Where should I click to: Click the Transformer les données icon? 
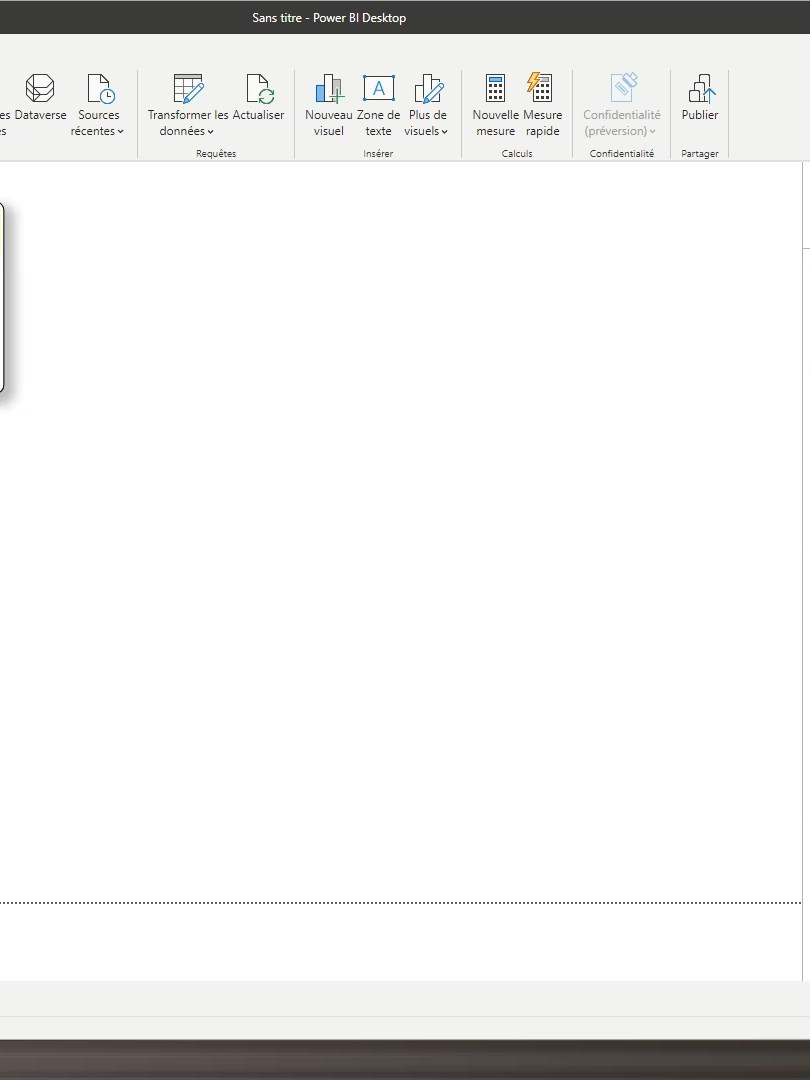(188, 89)
